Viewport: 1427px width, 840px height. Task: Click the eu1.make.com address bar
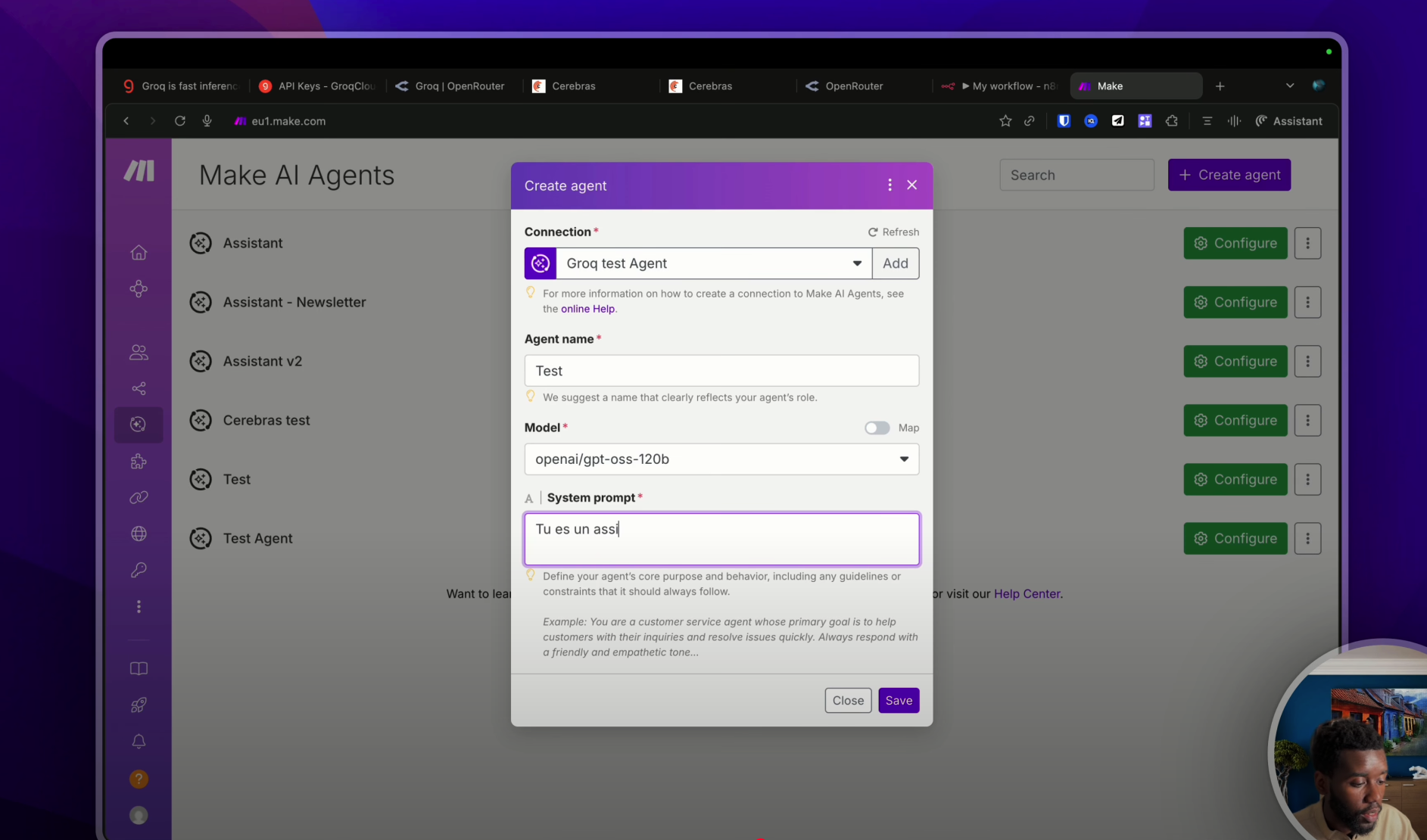coord(288,121)
